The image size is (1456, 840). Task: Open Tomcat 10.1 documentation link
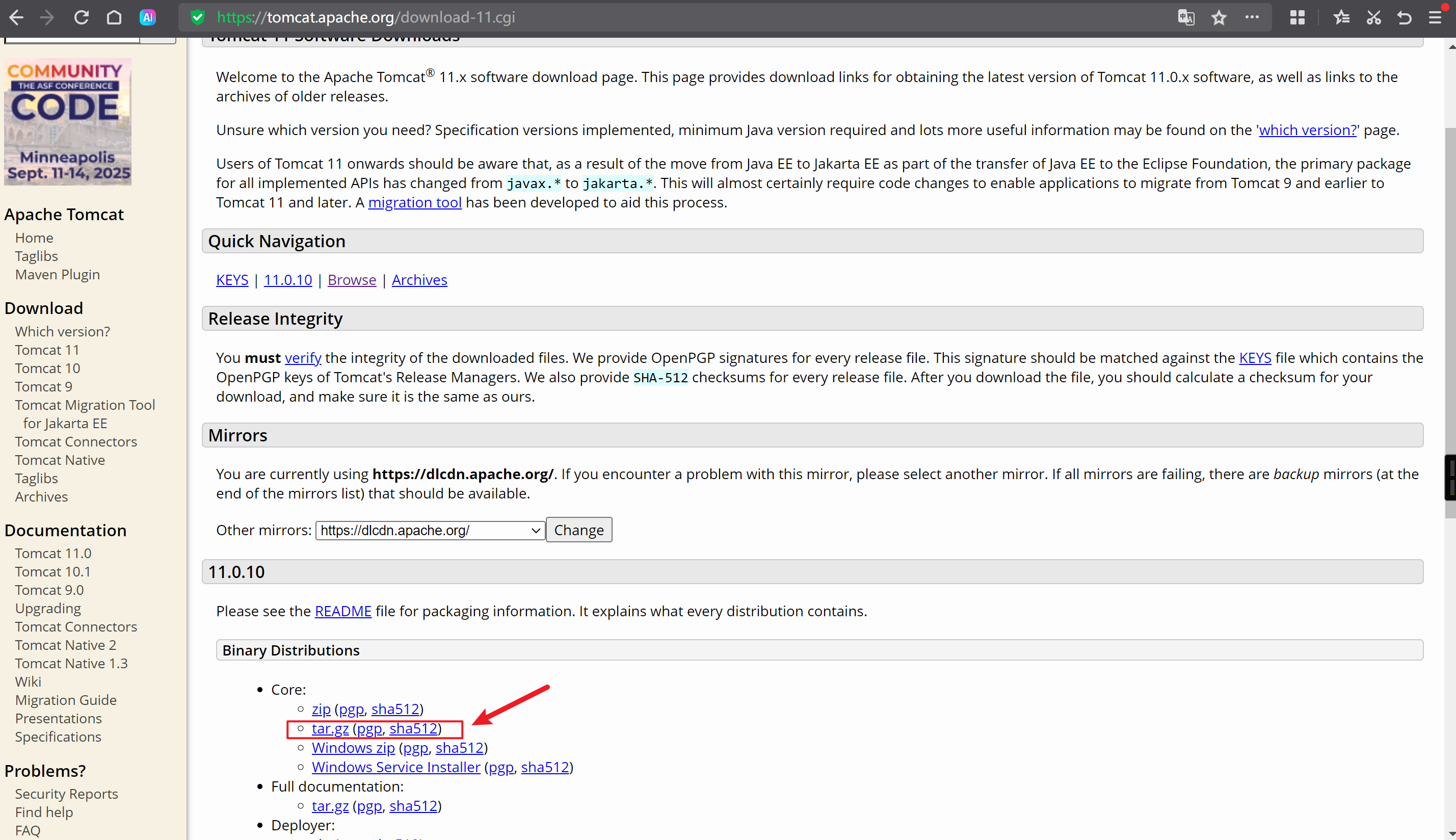pos(52,572)
